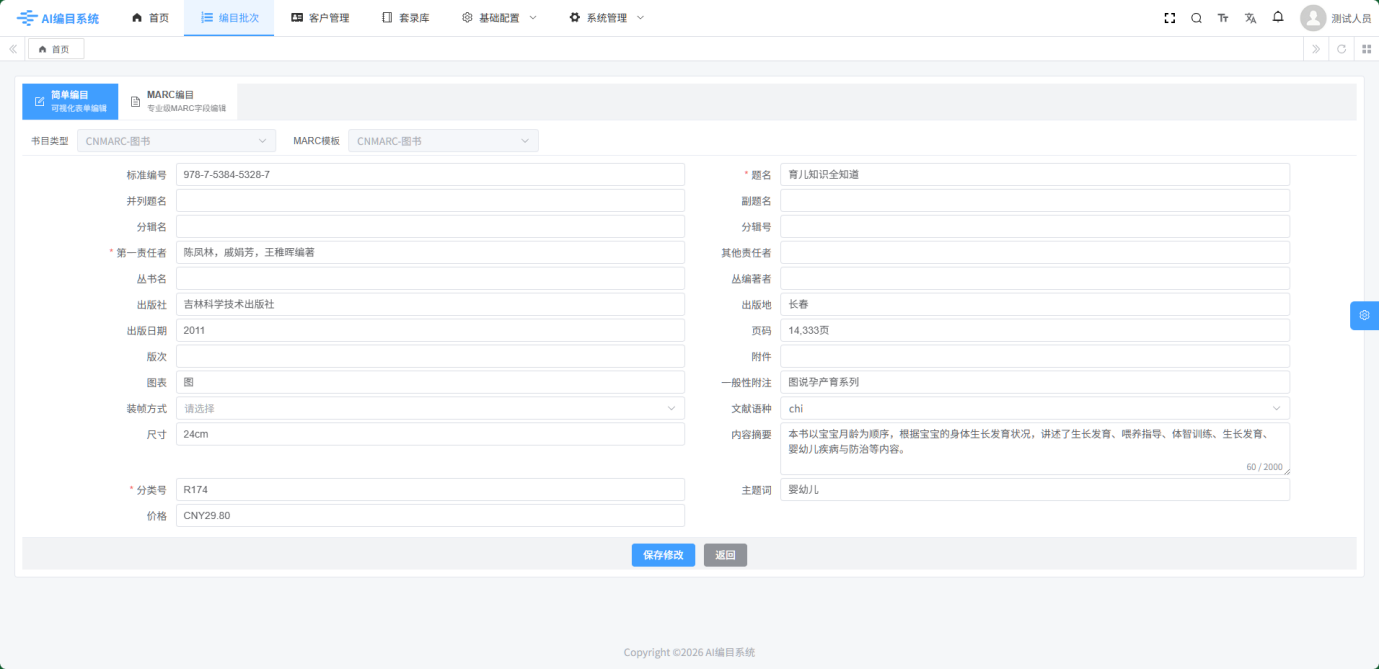Edit the 出版社 field
The width and height of the screenshot is (1379, 669).
430,304
